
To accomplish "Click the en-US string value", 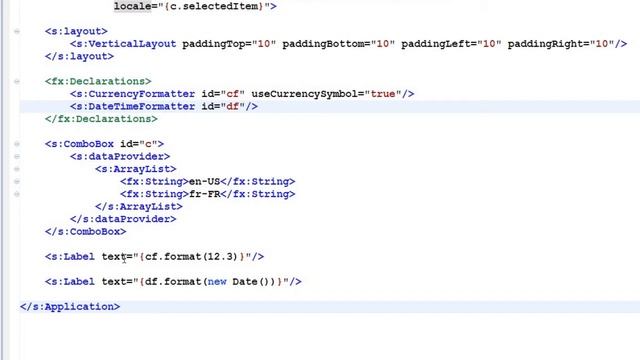I will 204,182.
